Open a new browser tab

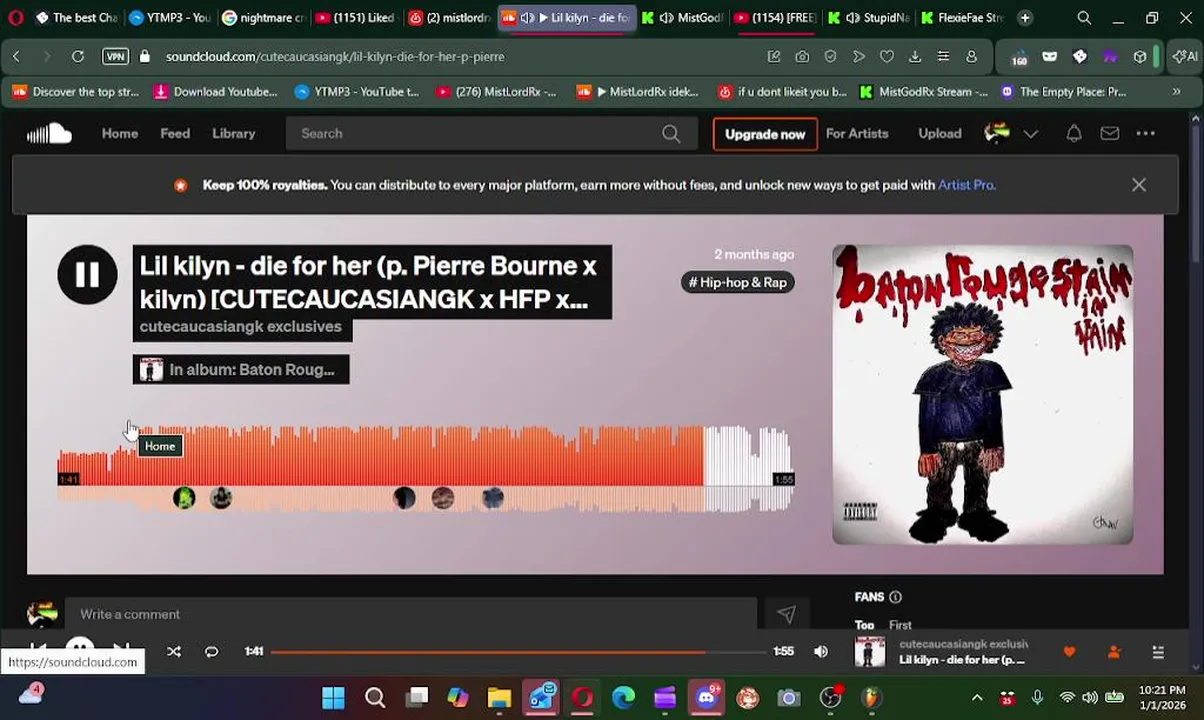[x=1025, y=17]
